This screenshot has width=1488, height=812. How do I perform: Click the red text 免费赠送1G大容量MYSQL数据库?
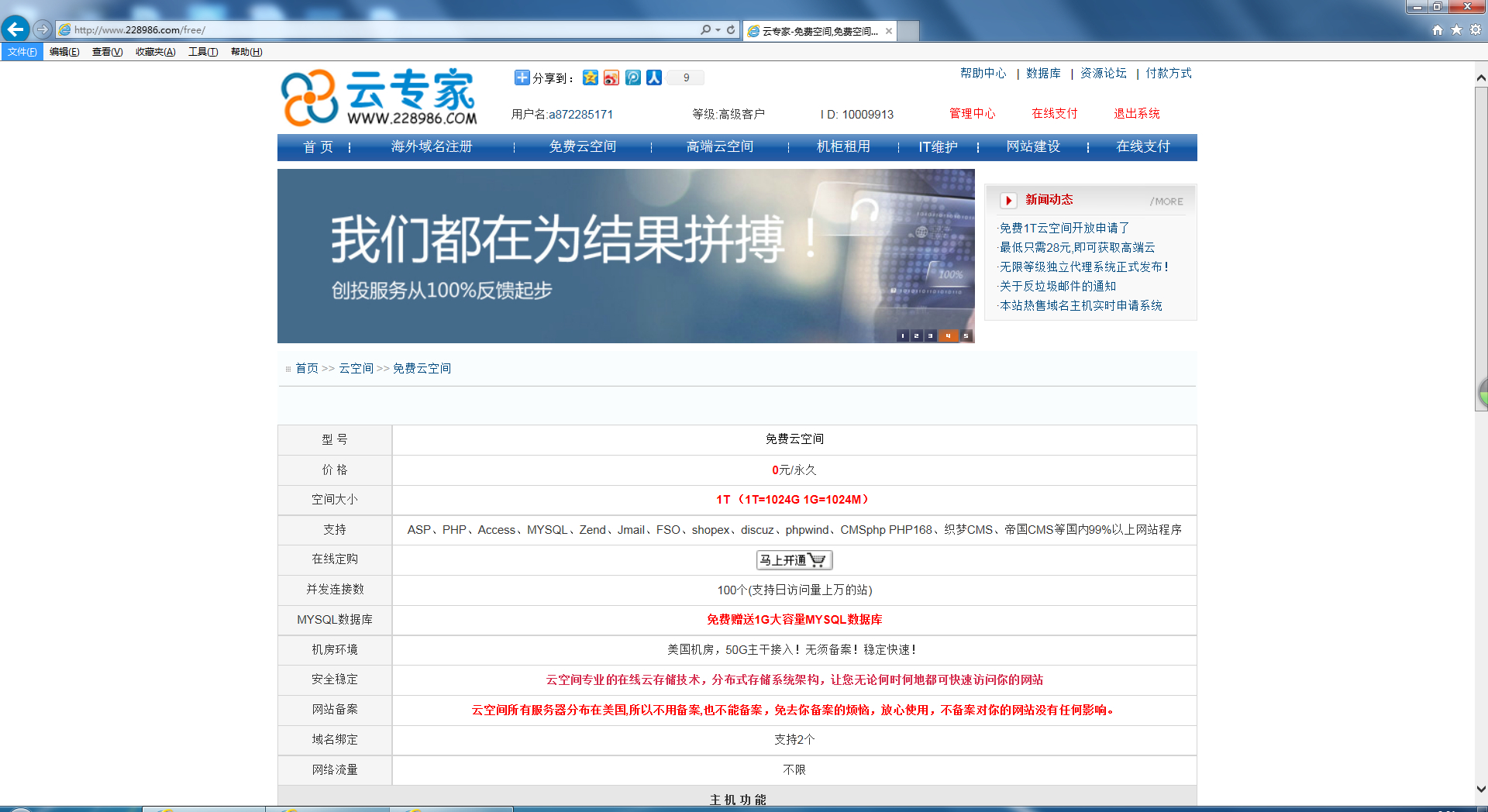(794, 620)
